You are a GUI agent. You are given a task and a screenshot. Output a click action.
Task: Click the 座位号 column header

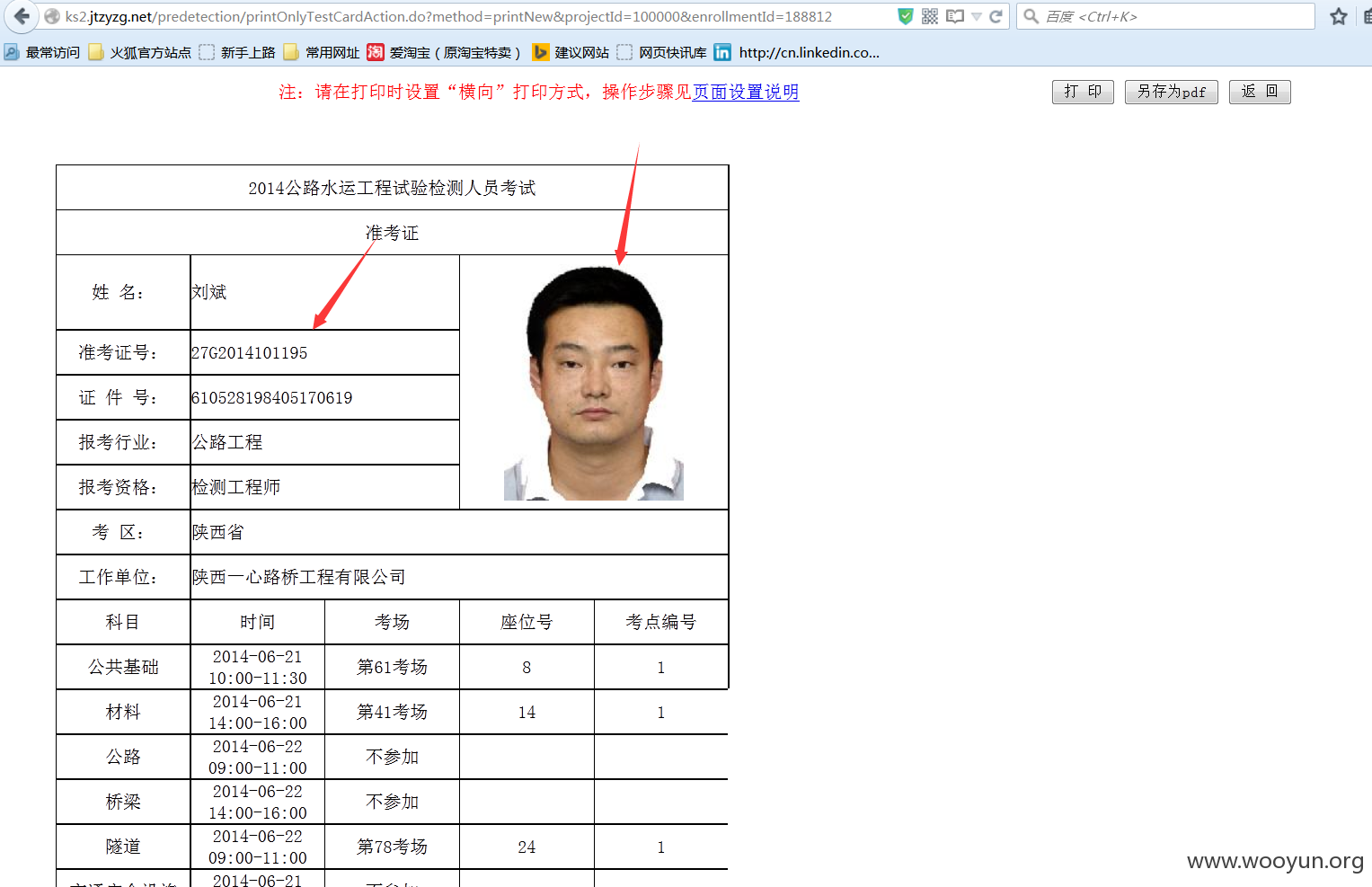pos(527,622)
